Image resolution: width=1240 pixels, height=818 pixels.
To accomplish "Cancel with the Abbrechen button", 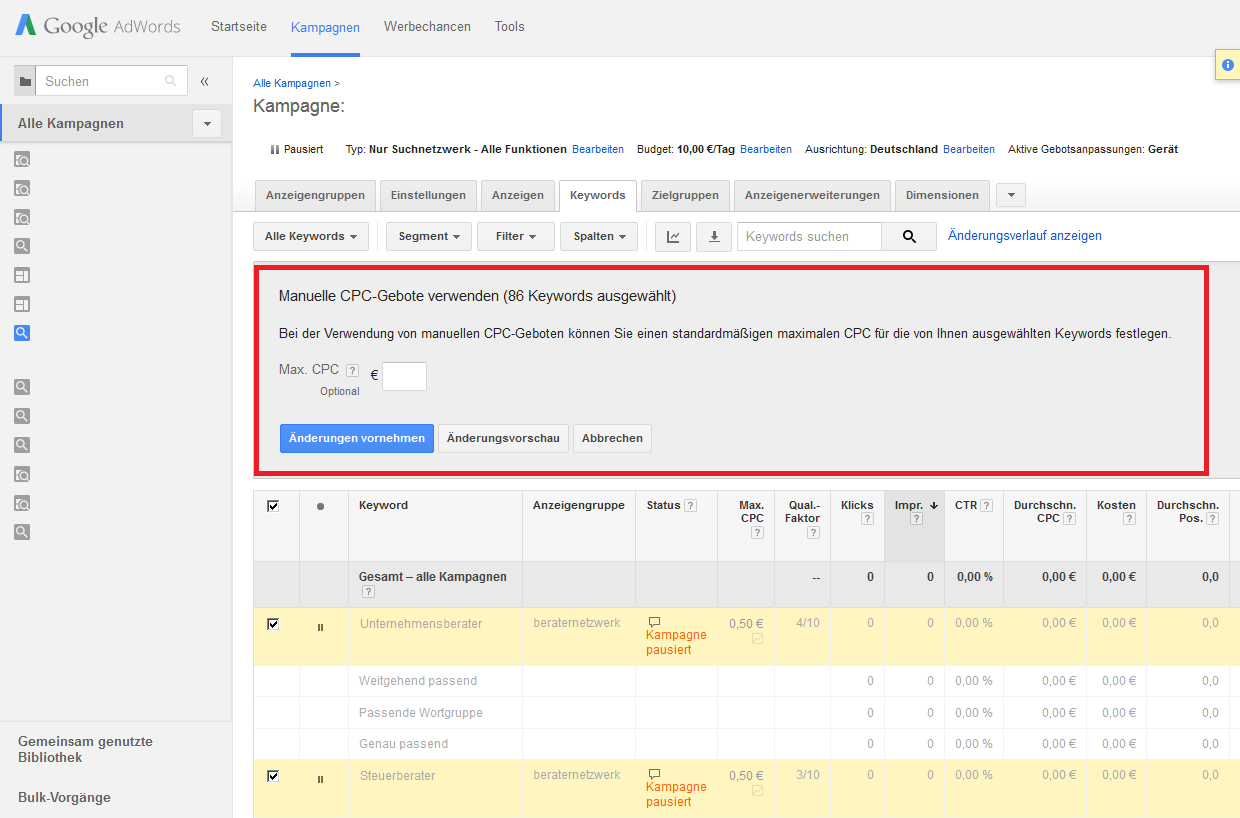I will (612, 438).
